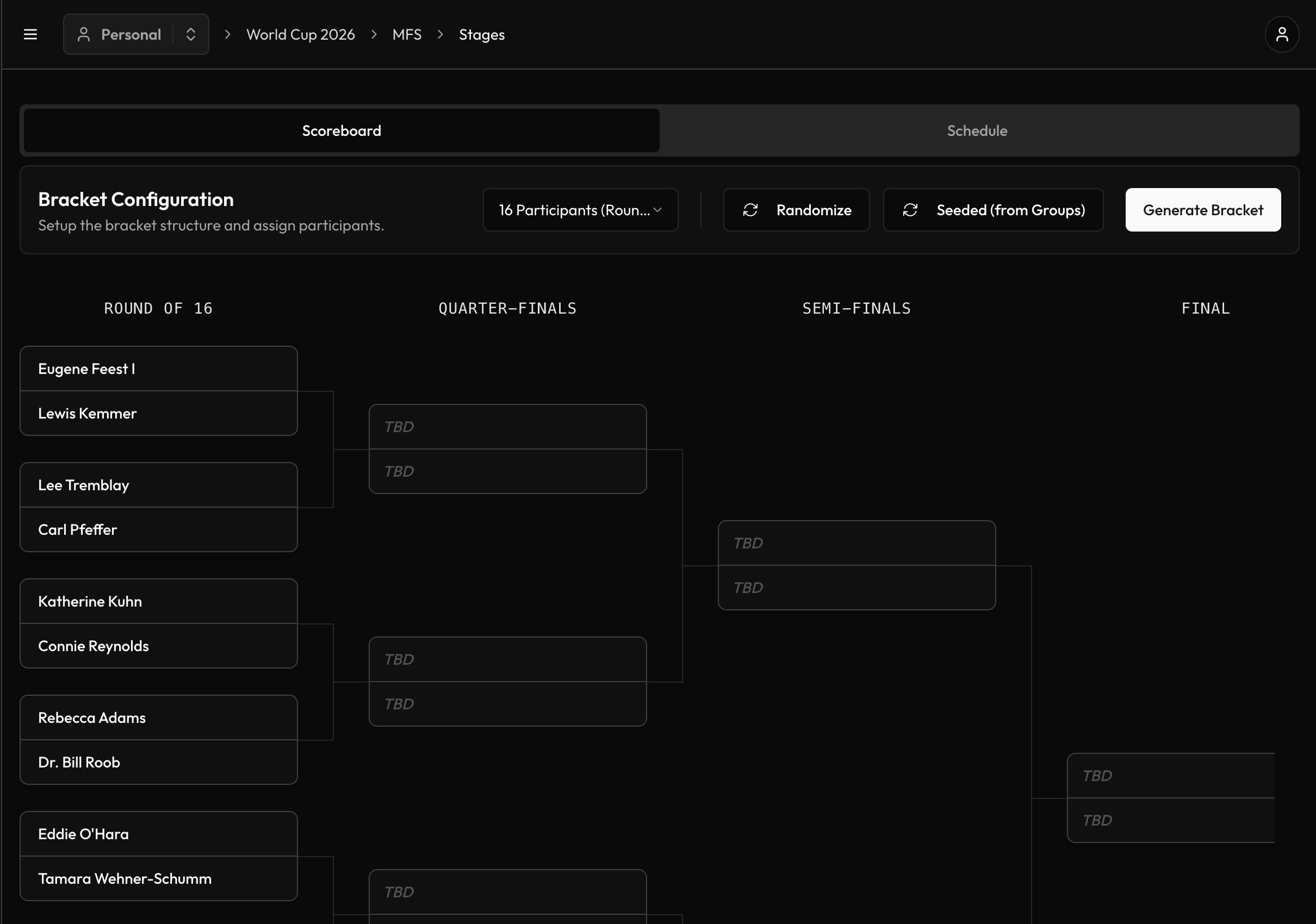
Task: Click the Randomize button
Action: (x=796, y=210)
